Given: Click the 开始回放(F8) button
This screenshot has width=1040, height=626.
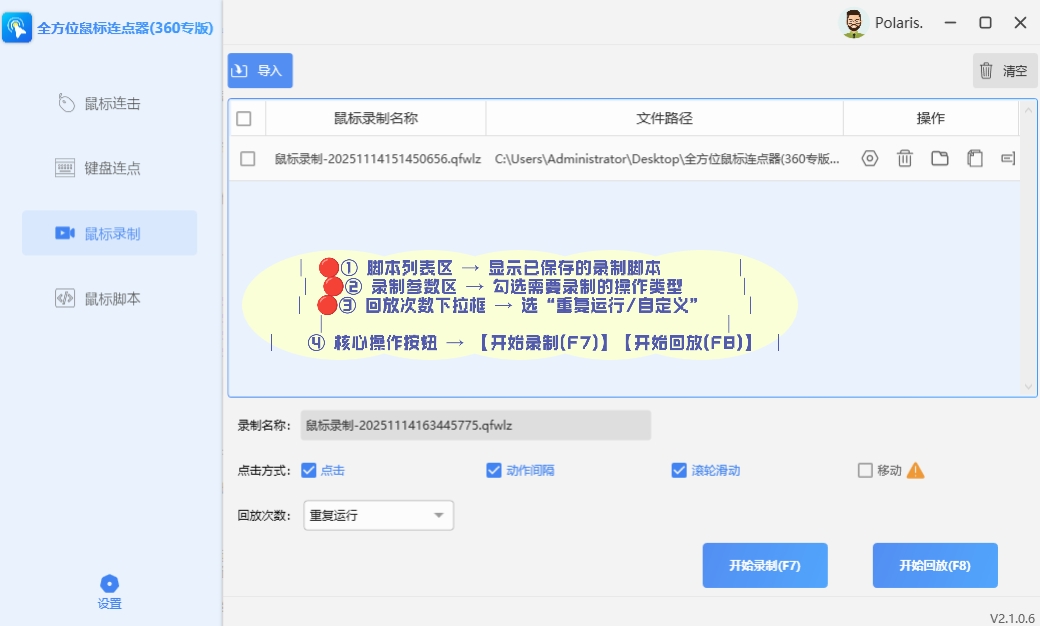Looking at the screenshot, I should coord(935,565).
